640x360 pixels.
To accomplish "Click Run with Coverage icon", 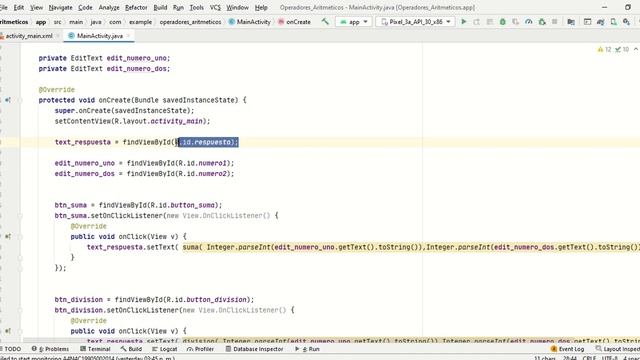I will point(516,22).
